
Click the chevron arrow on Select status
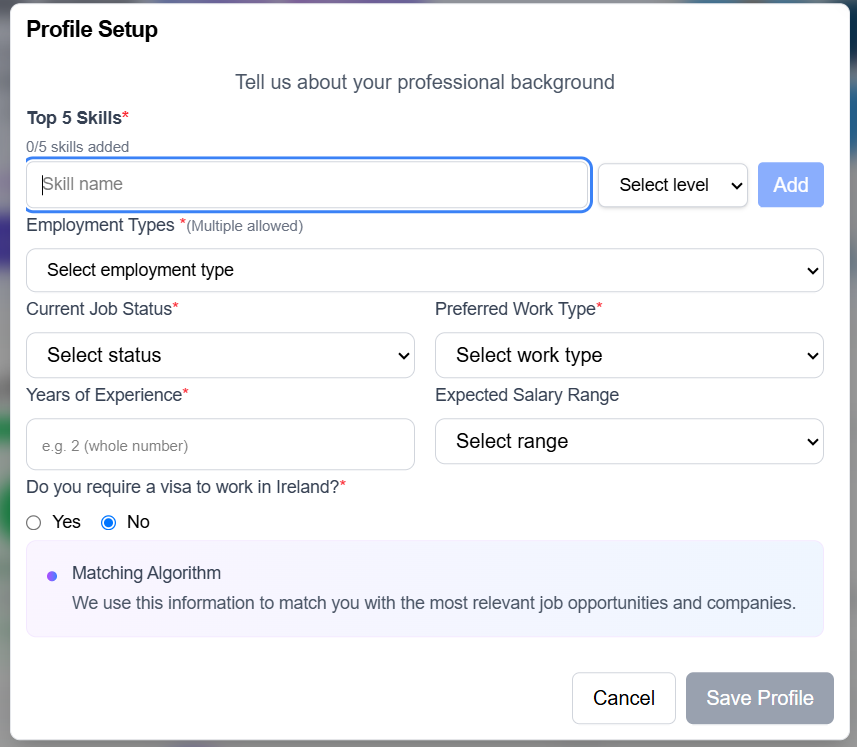point(403,355)
